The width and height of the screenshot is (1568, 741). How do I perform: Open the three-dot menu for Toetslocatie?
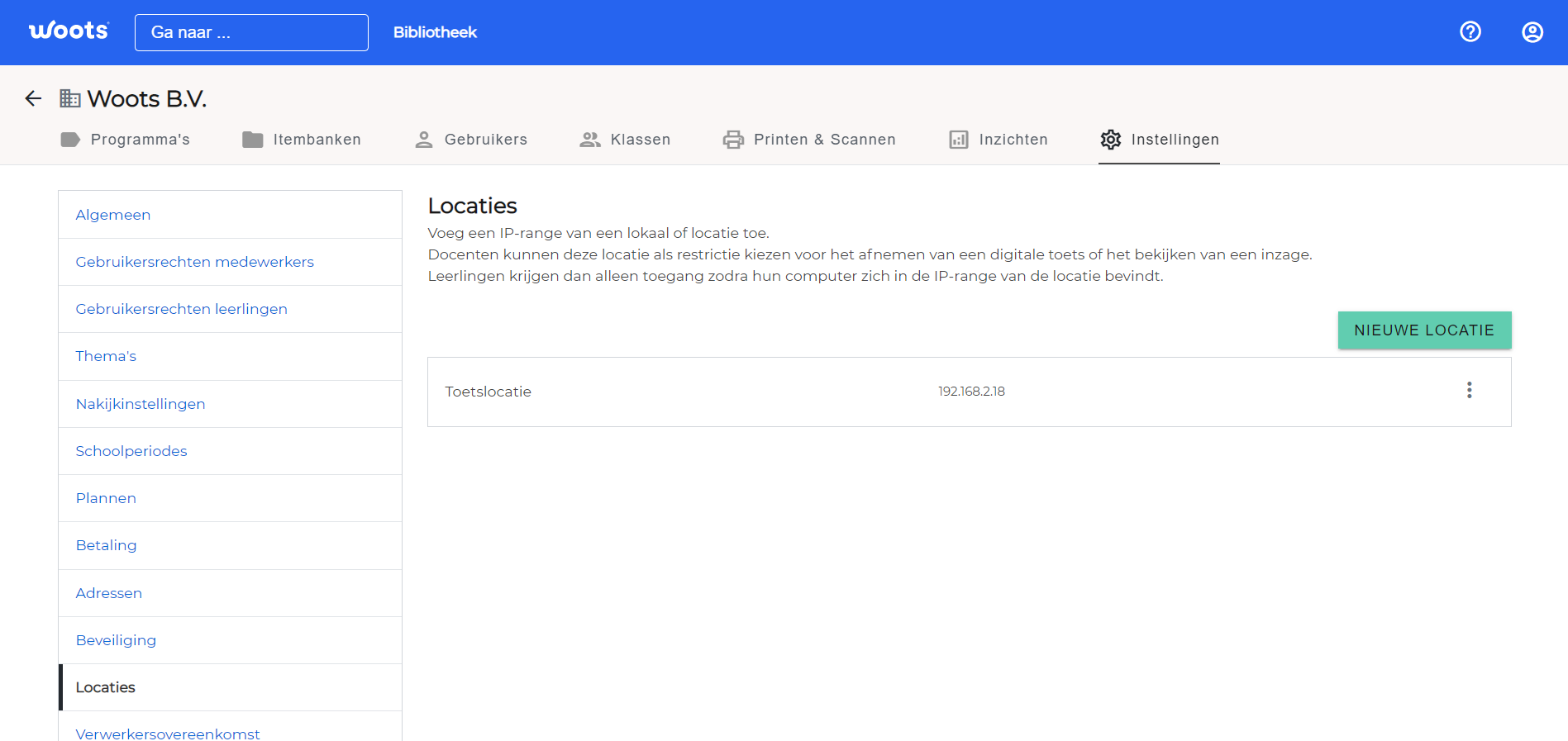1469,390
